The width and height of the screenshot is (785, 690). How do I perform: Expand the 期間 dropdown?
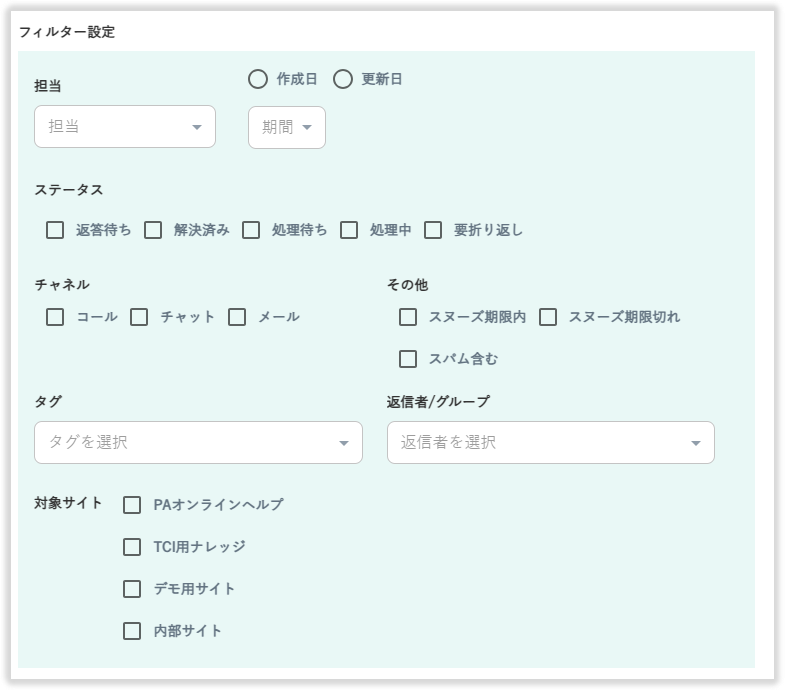point(287,127)
